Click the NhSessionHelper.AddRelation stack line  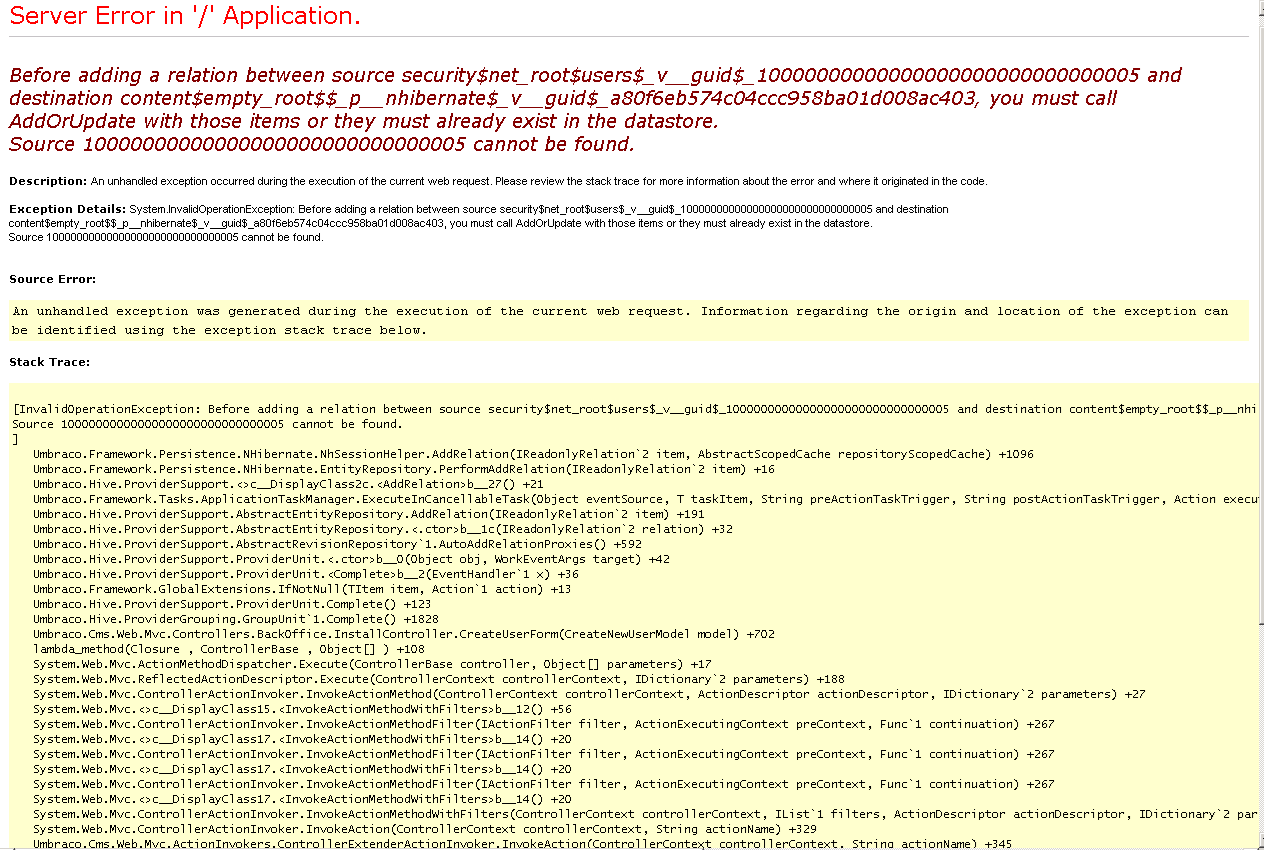coord(533,454)
